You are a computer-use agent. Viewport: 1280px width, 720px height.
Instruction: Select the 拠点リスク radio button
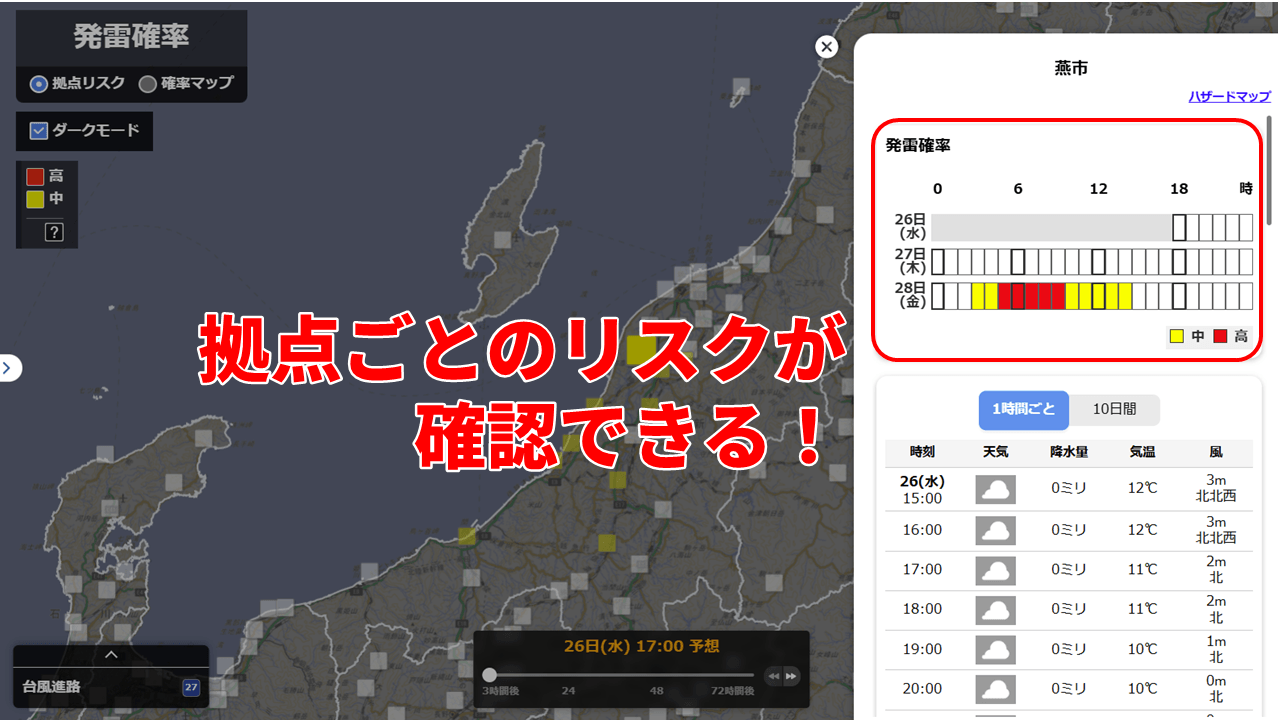click(x=38, y=84)
